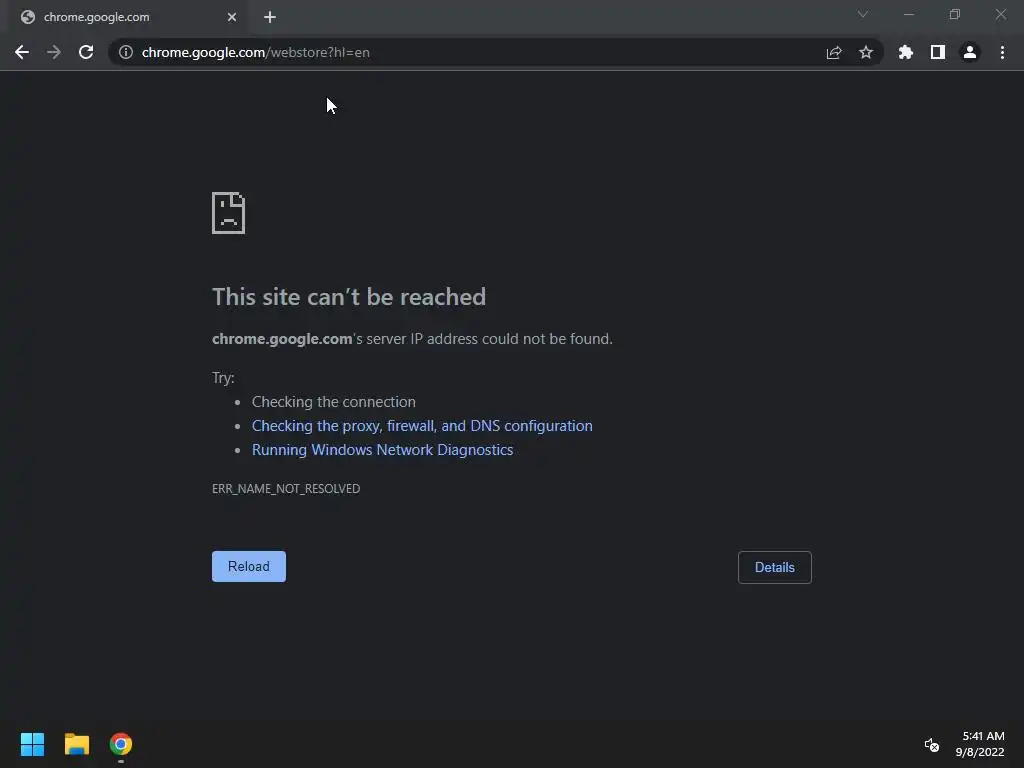This screenshot has width=1024, height=768.
Task: Open a new tab with plus button
Action: pyautogui.click(x=270, y=17)
